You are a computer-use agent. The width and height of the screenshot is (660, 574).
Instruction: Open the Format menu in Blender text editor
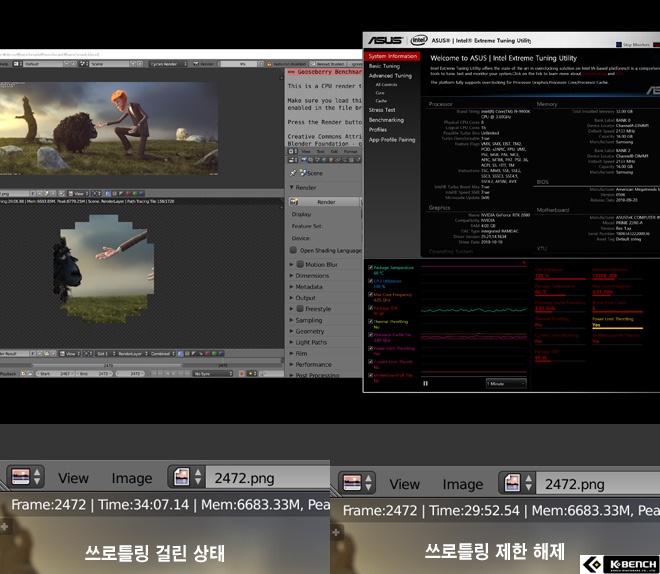click(x=350, y=151)
